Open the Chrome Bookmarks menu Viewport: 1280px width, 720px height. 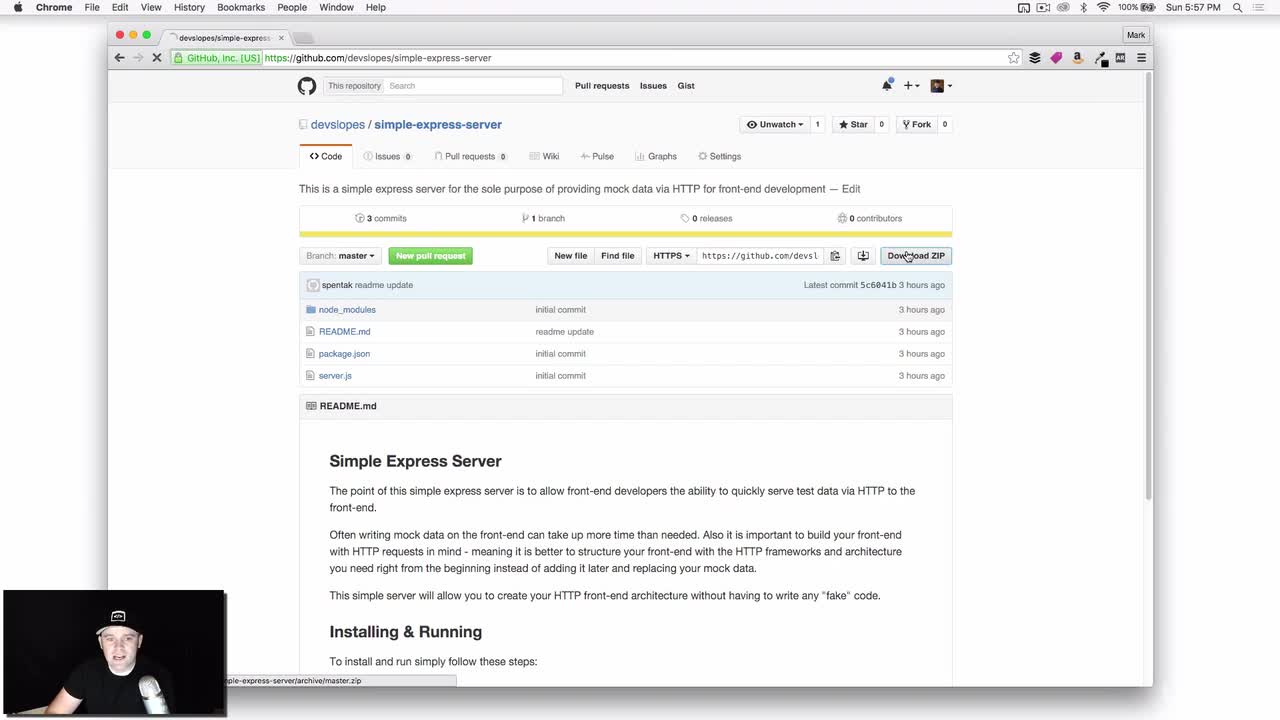coord(241,7)
